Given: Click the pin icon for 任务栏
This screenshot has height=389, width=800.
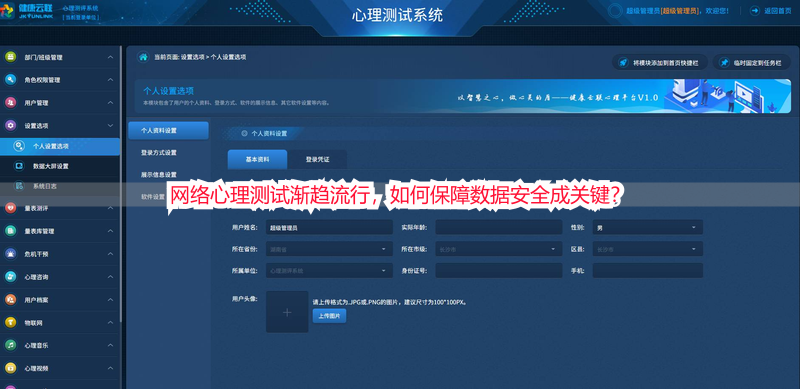Looking at the screenshot, I should pos(724,62).
